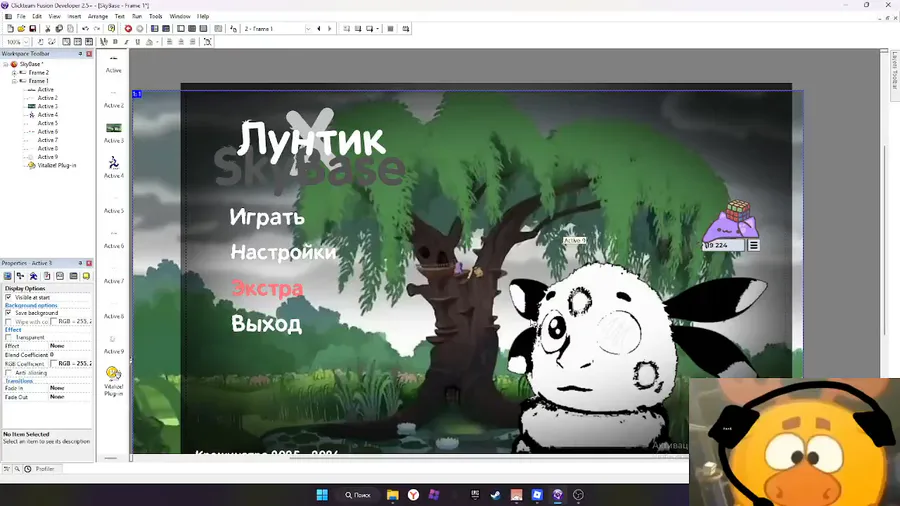Click the Cut scissors icon
The width and height of the screenshot is (900, 506).
tap(48, 29)
